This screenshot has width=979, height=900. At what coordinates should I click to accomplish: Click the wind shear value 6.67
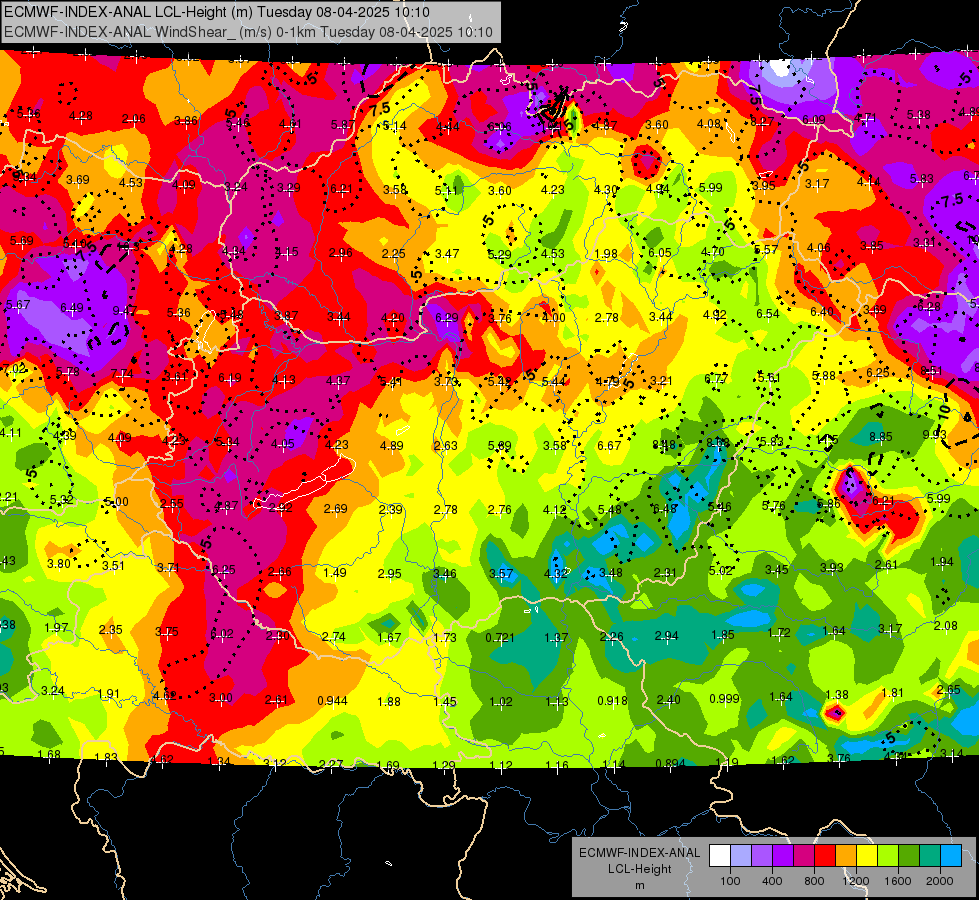pos(609,445)
